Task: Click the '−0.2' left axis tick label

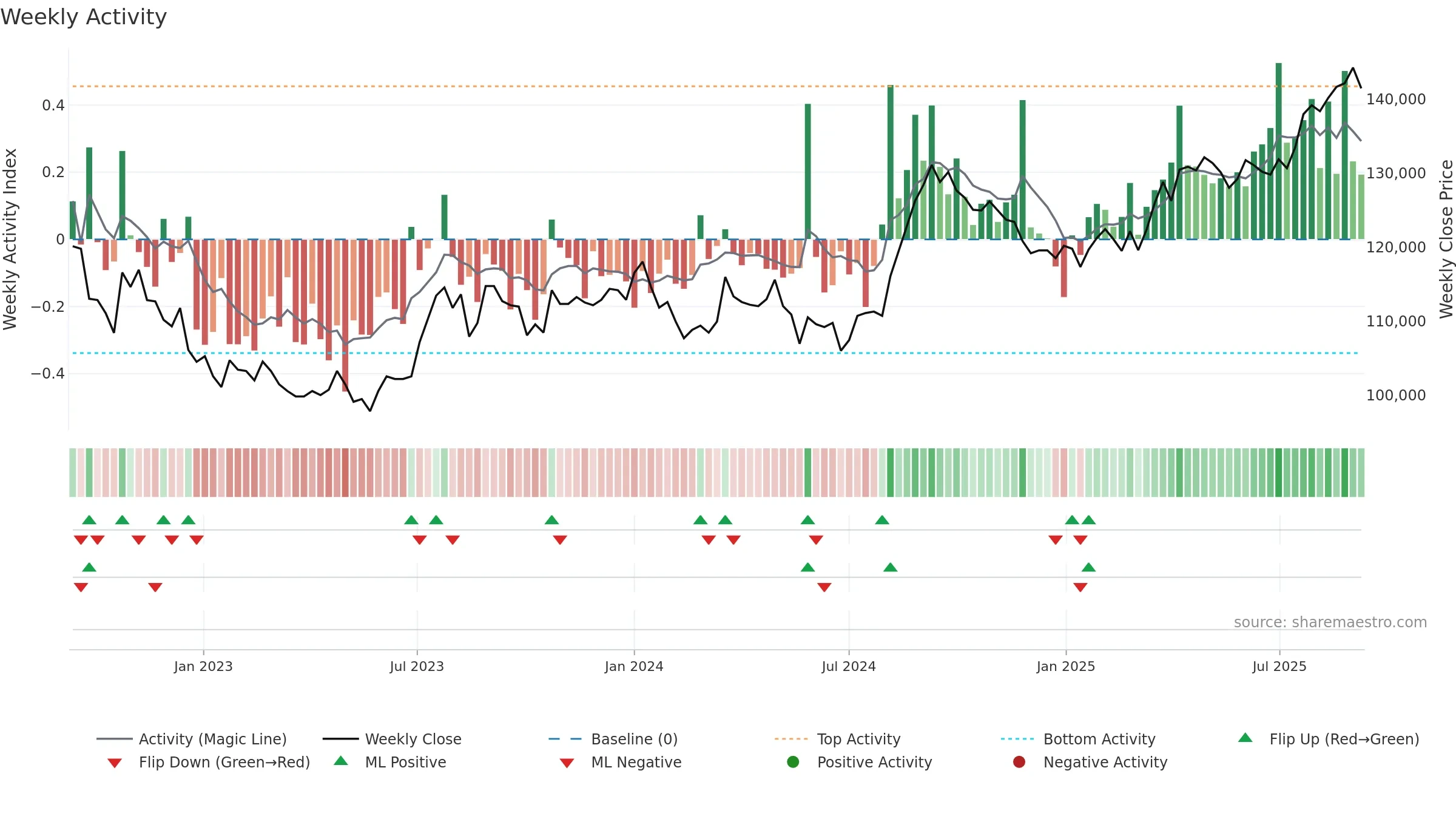Action: [48, 306]
